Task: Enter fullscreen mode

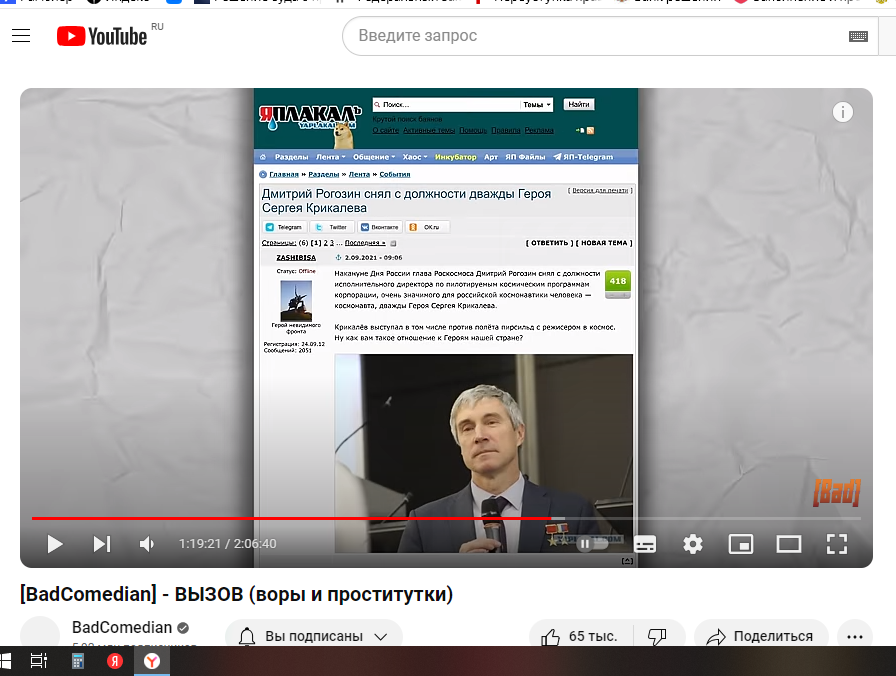Action: (x=837, y=544)
